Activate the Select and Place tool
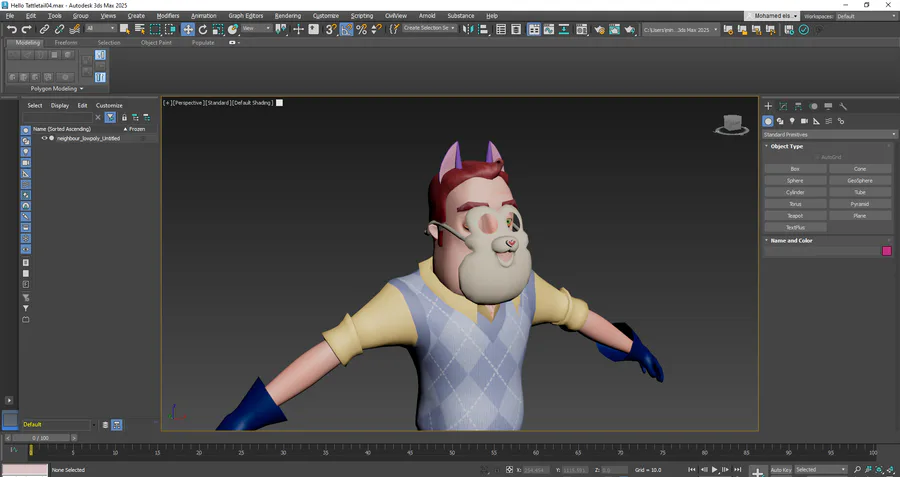900x477 pixels. 232,29
